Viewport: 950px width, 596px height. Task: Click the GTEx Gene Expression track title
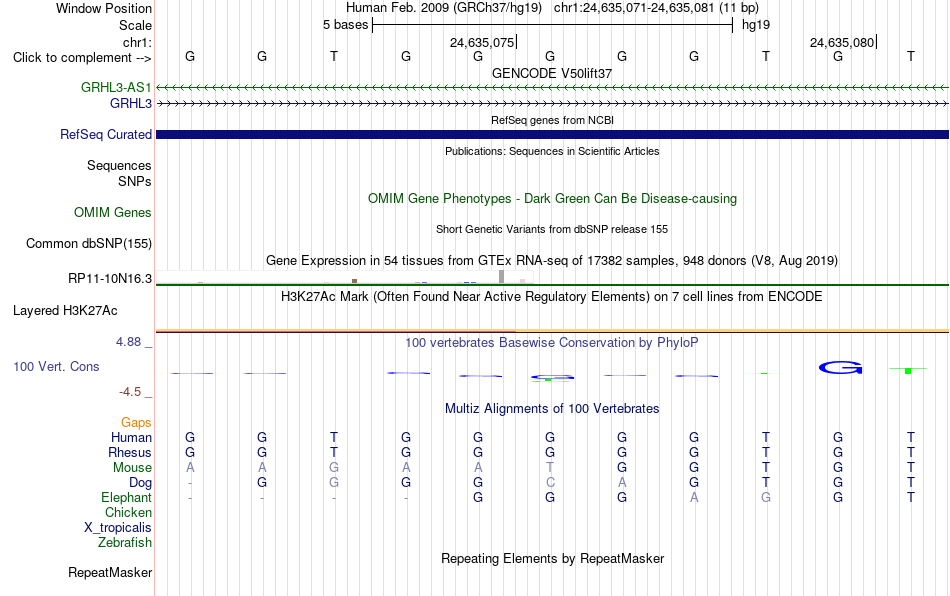tap(552, 260)
